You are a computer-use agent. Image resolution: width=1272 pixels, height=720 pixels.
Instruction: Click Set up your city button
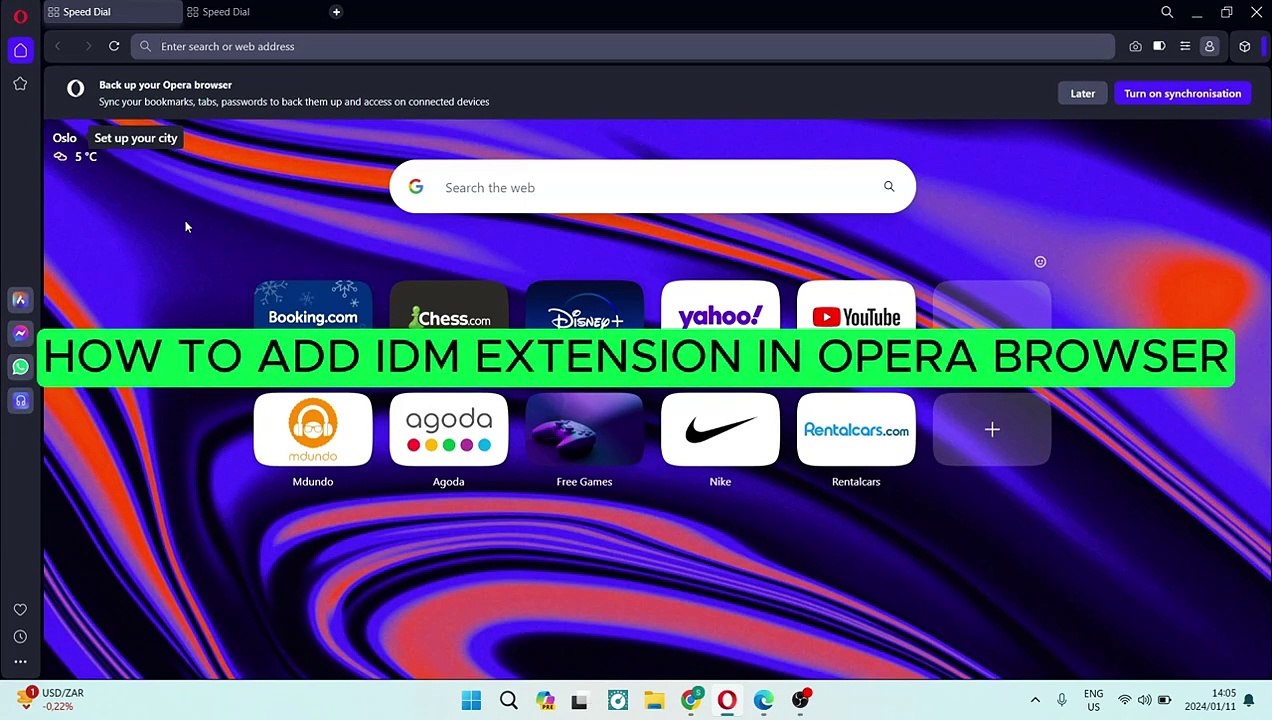(x=135, y=138)
